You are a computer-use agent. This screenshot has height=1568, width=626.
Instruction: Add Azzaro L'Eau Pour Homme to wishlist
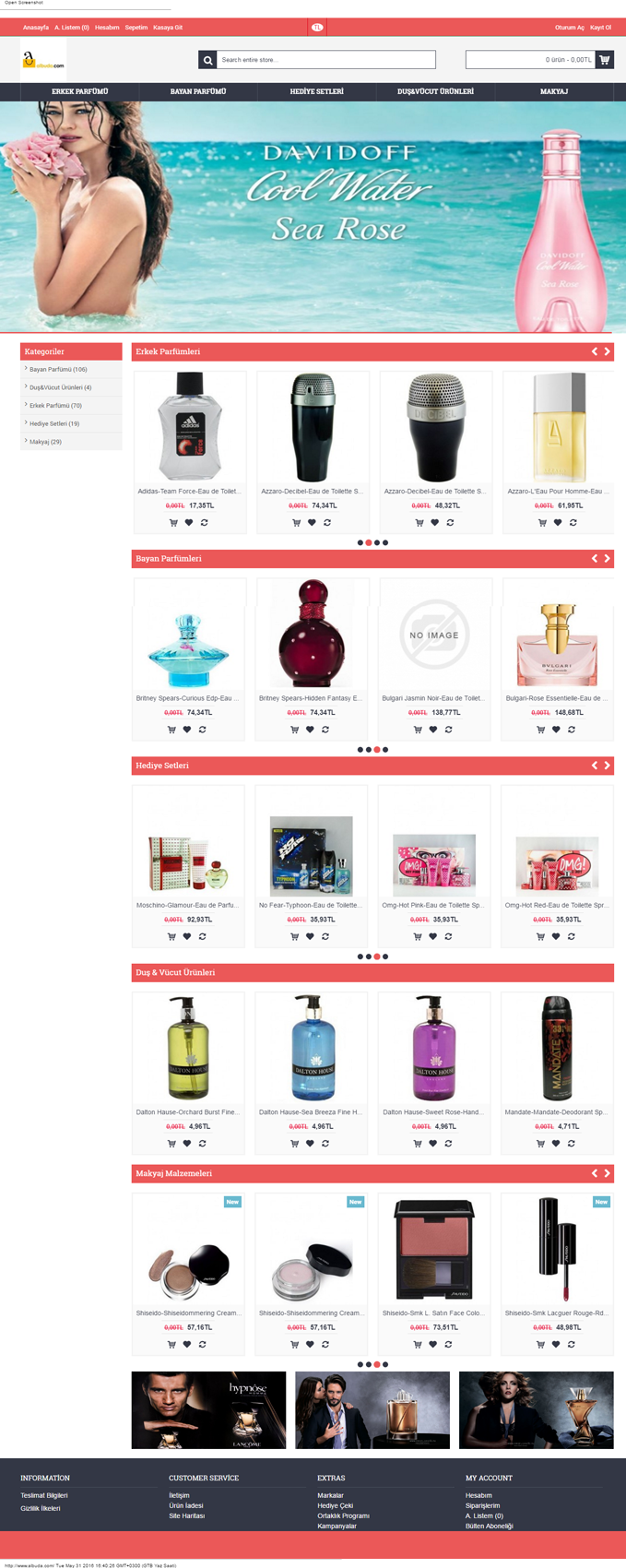point(558,523)
